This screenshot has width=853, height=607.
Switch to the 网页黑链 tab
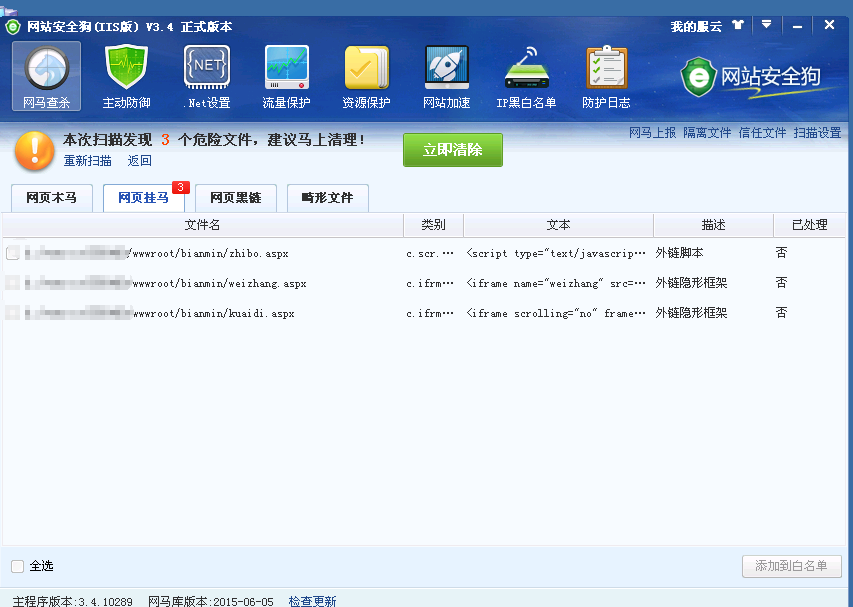[x=235, y=198]
